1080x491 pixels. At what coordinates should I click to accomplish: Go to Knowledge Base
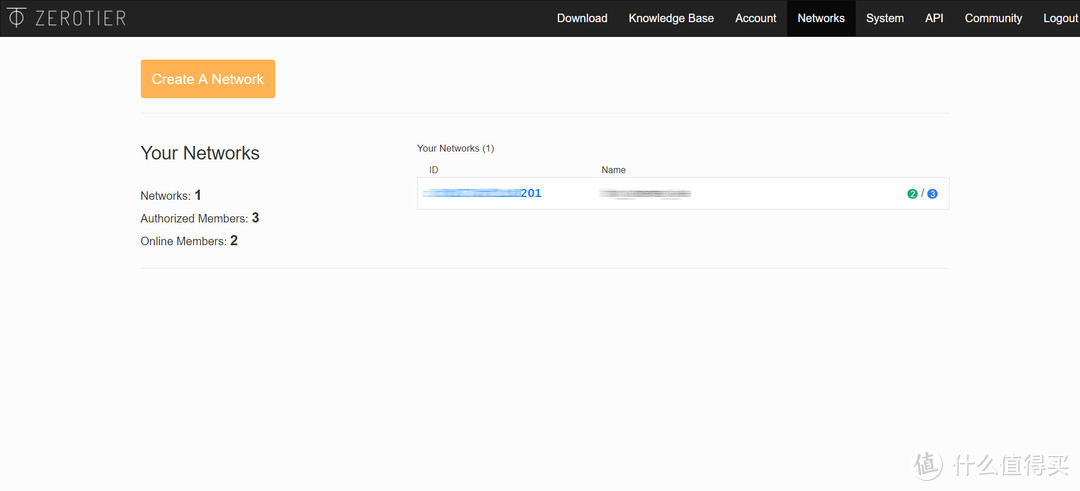pos(671,18)
